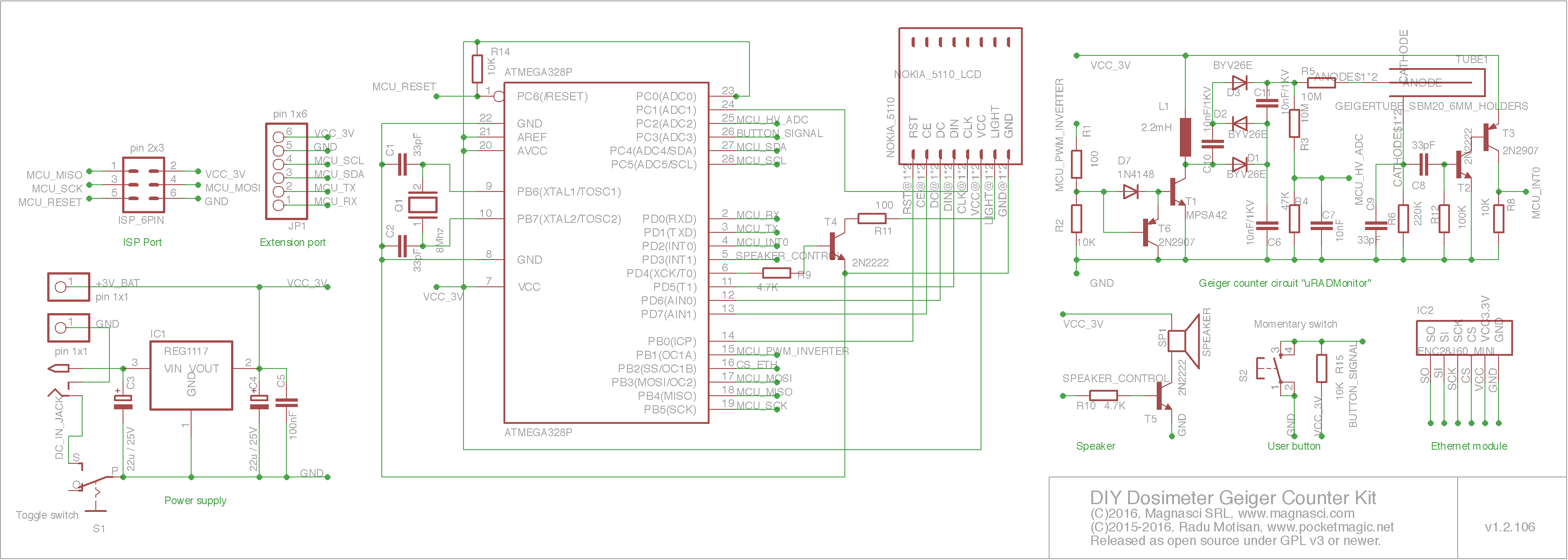Click the v1.2.106 version label

click(x=1509, y=527)
